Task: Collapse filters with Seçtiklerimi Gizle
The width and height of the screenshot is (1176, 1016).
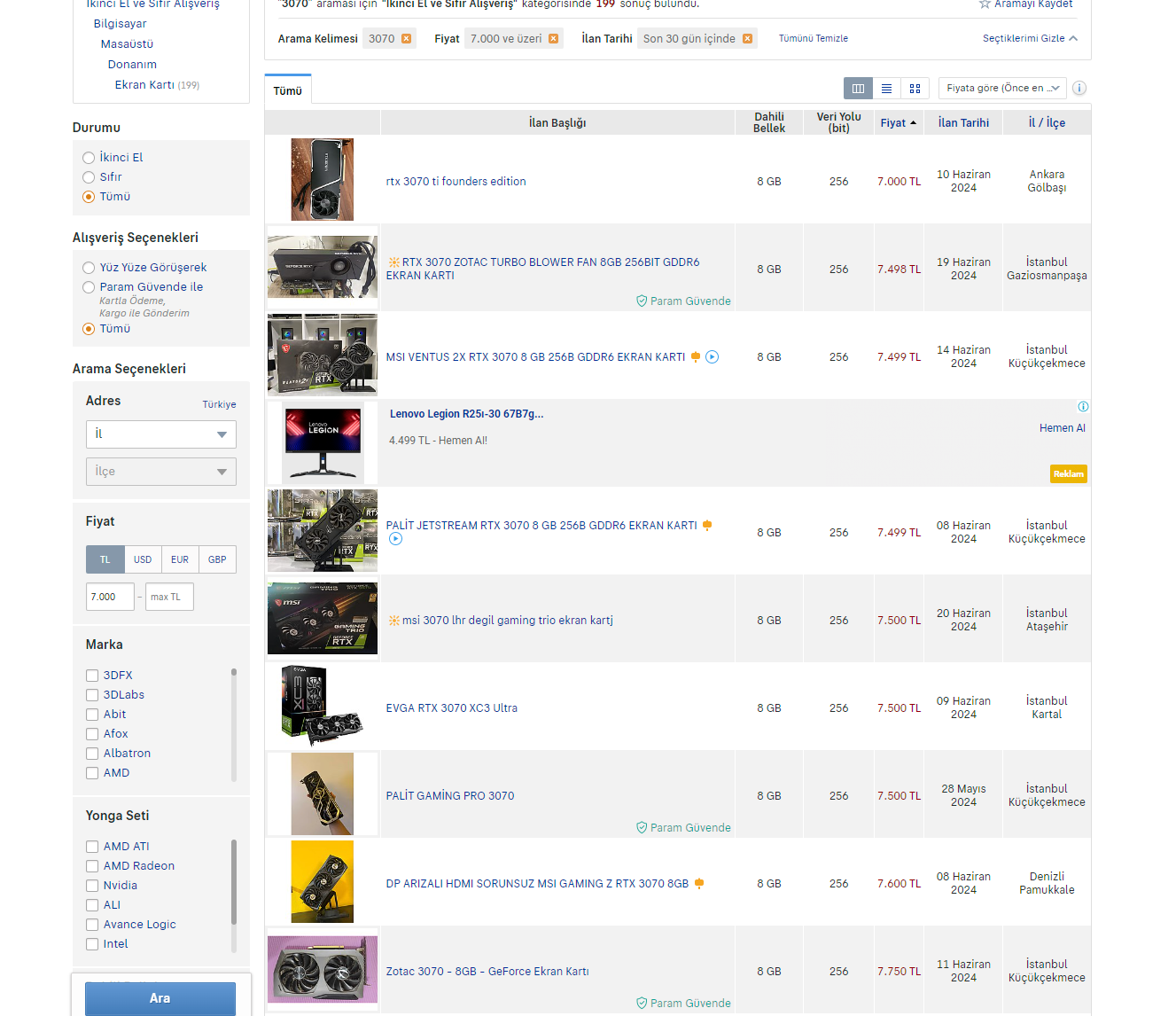Action: pyautogui.click(x=1030, y=39)
